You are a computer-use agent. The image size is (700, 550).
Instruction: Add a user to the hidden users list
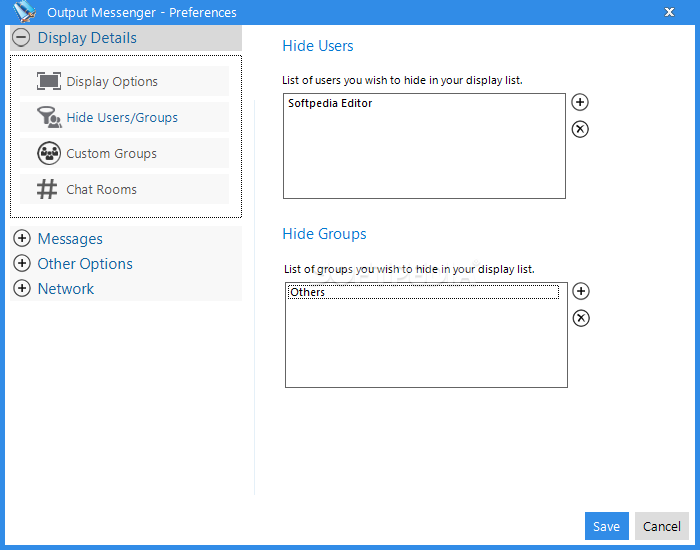[x=580, y=102]
